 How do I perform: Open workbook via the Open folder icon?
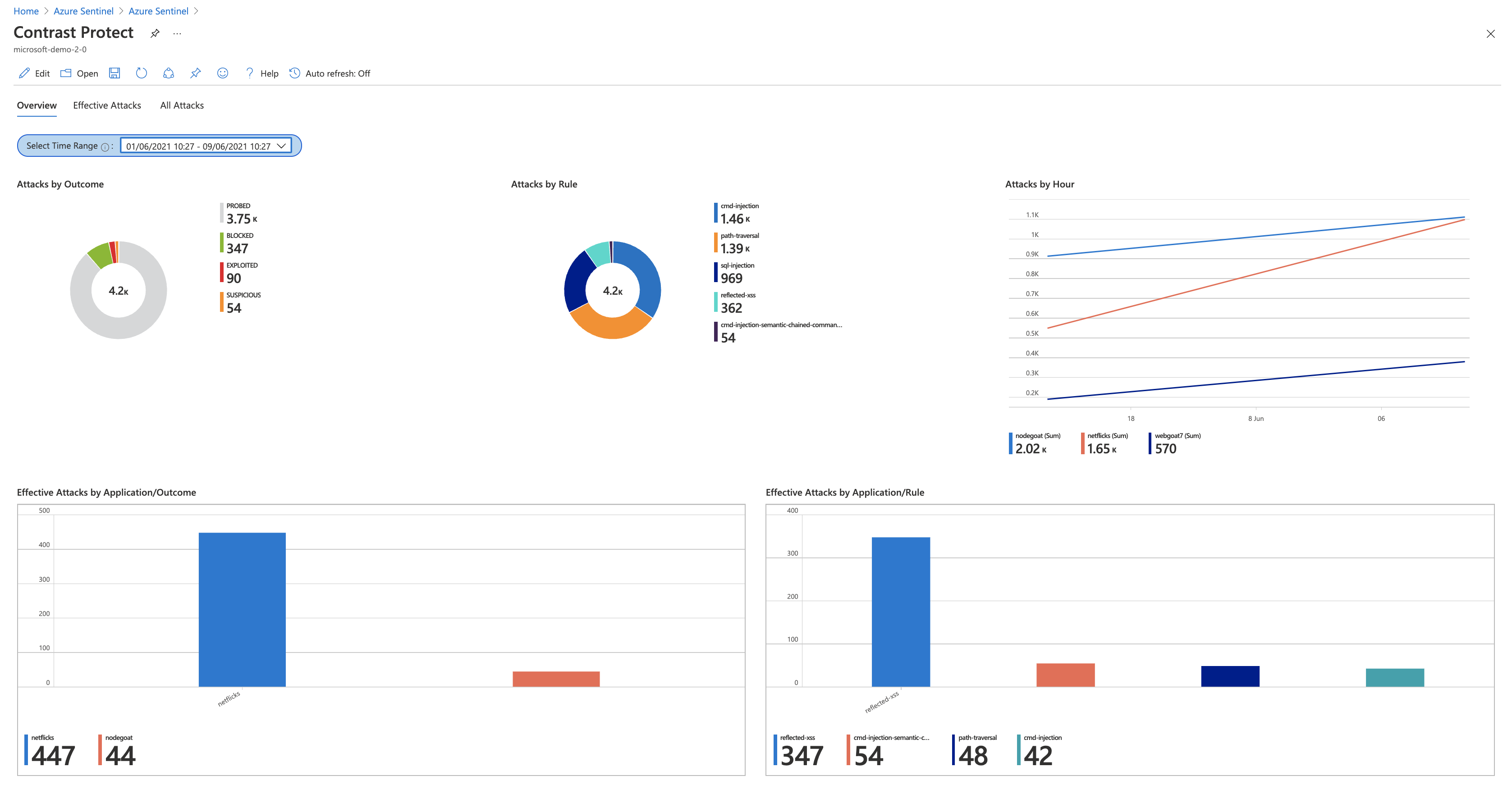(66, 73)
